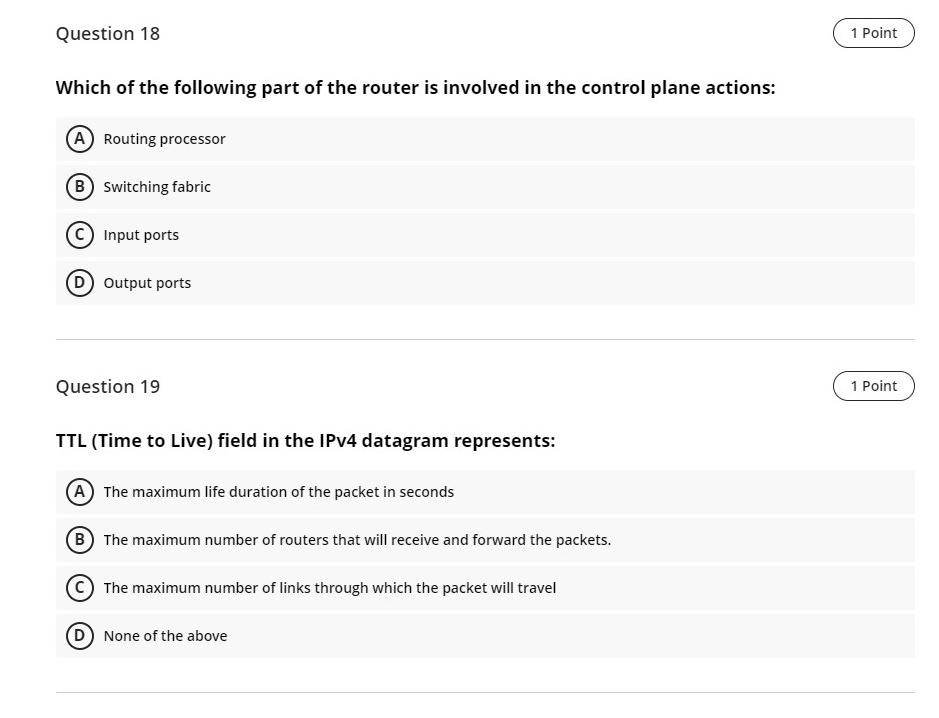Click the circled A next to Routing processor

coord(80,139)
